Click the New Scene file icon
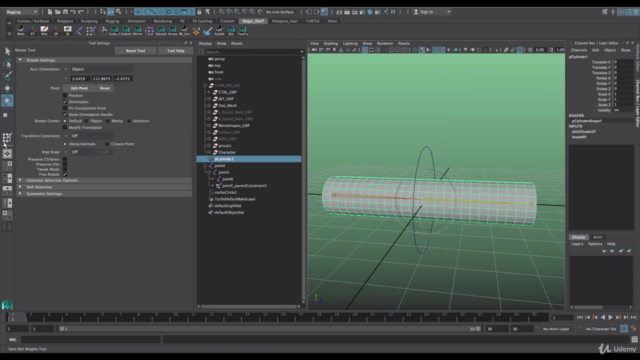640x360 pixels. point(50,12)
